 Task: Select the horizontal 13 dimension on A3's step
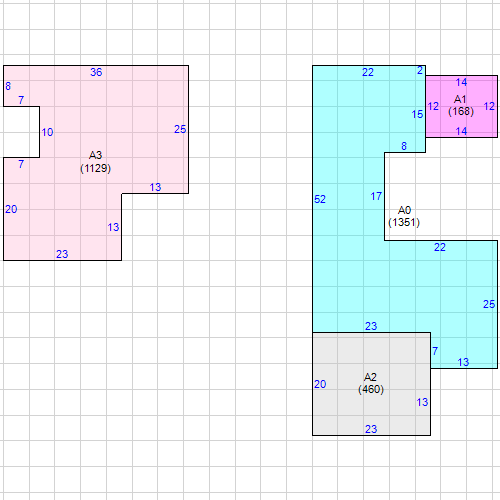(155, 187)
